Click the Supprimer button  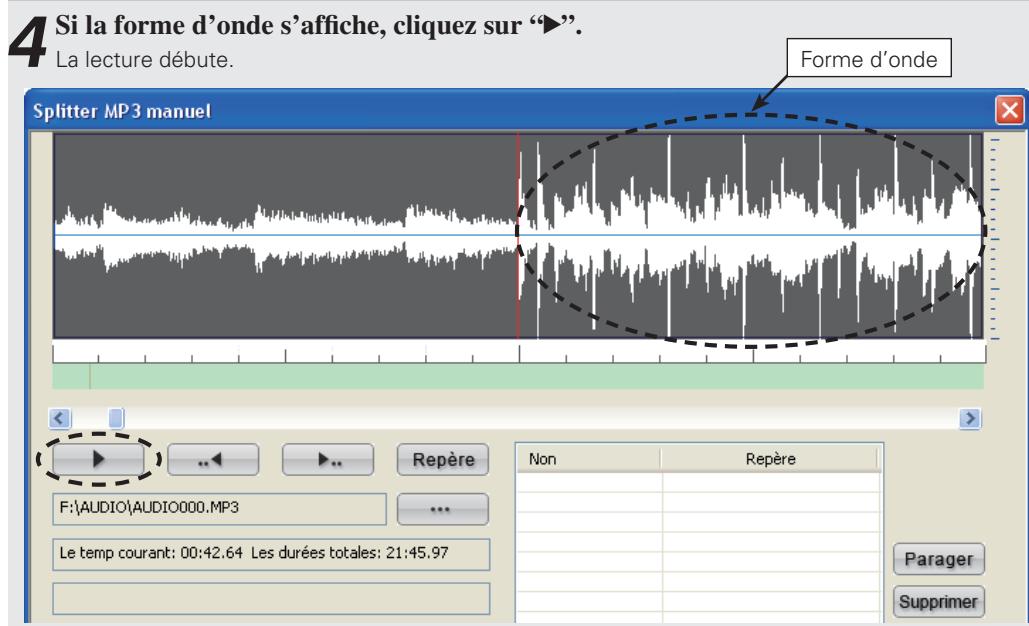pos(938,602)
